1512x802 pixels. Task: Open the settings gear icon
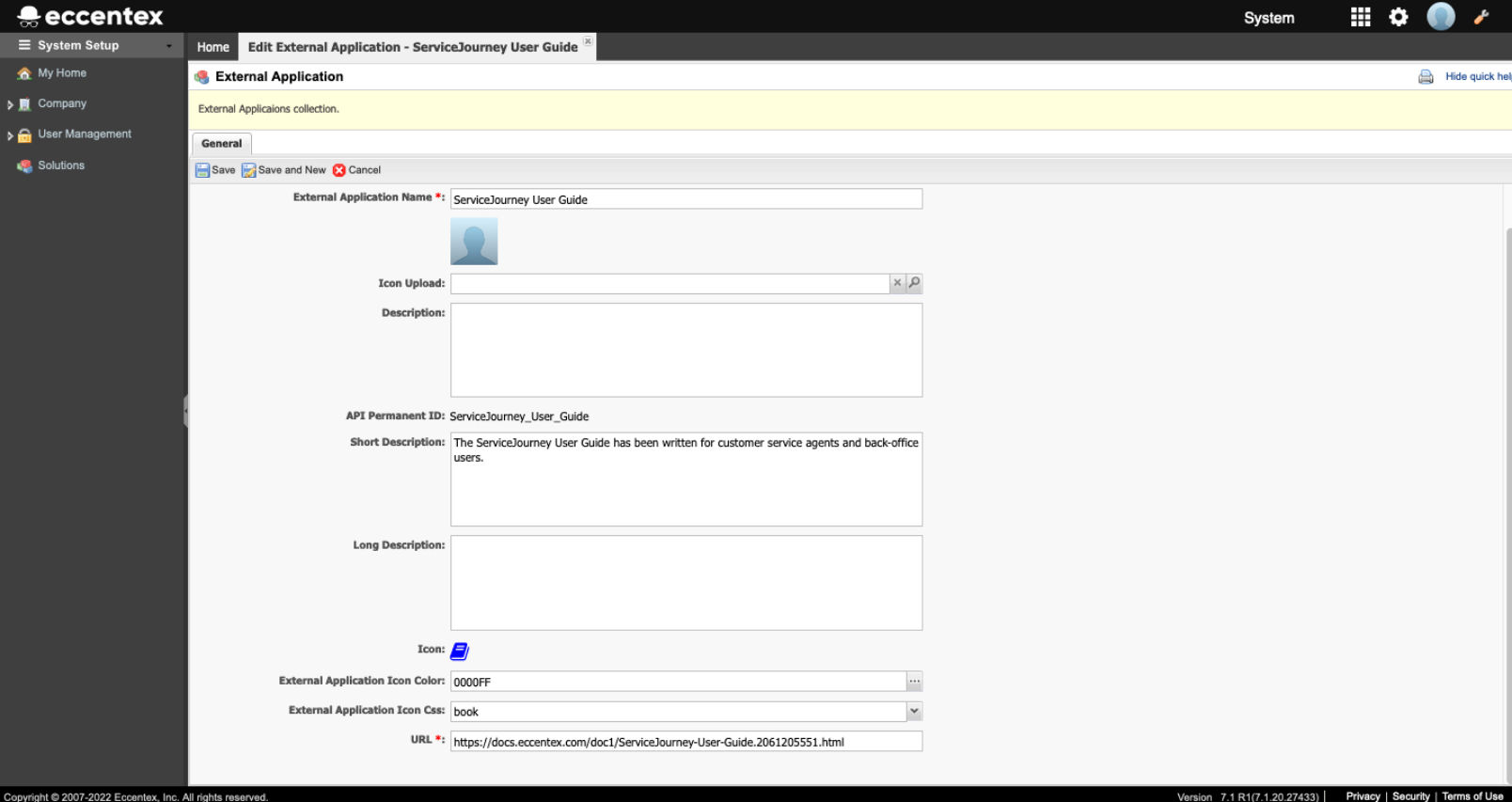(x=1398, y=17)
